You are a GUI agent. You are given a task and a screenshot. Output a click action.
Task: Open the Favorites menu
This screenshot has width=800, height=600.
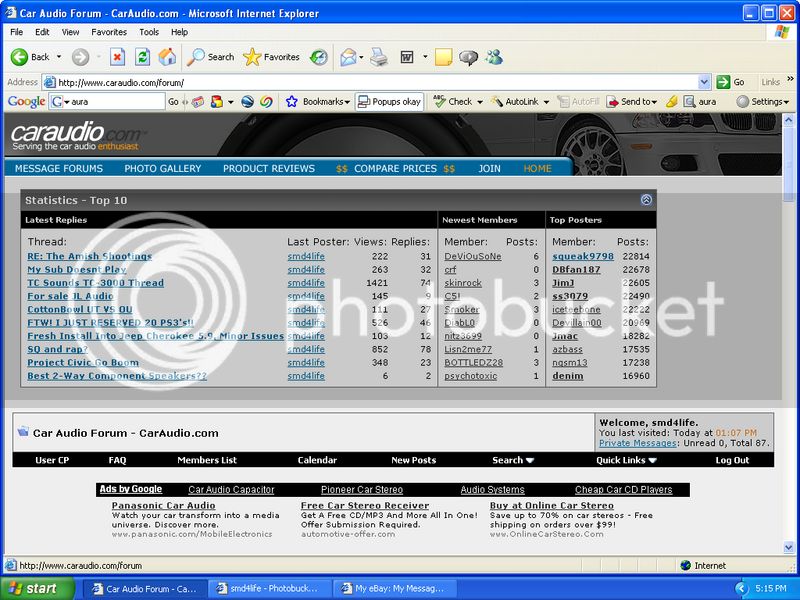[x=109, y=32]
